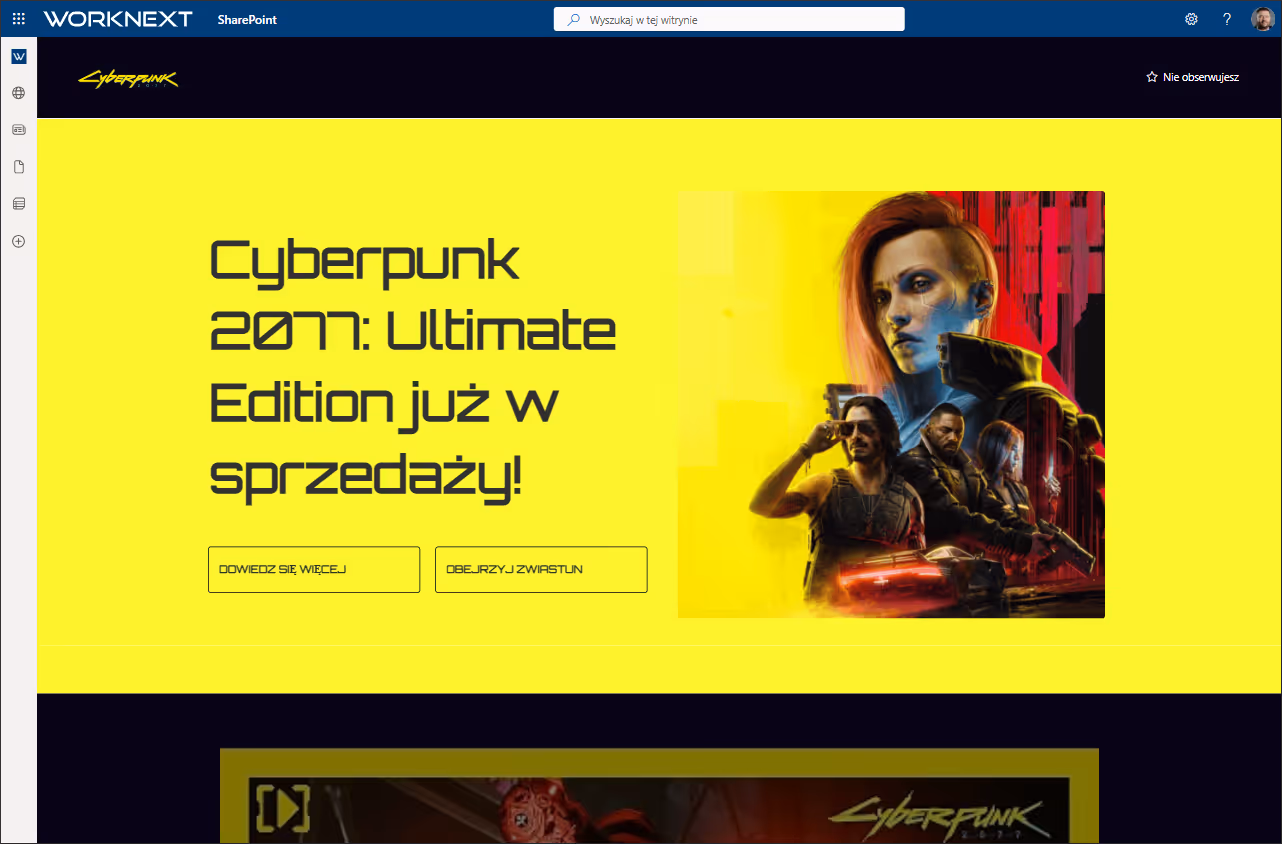Viewport: 1282px width, 844px height.
Task: Click the search box "Wyszukaj w tej witrynie"
Action: tap(729, 19)
